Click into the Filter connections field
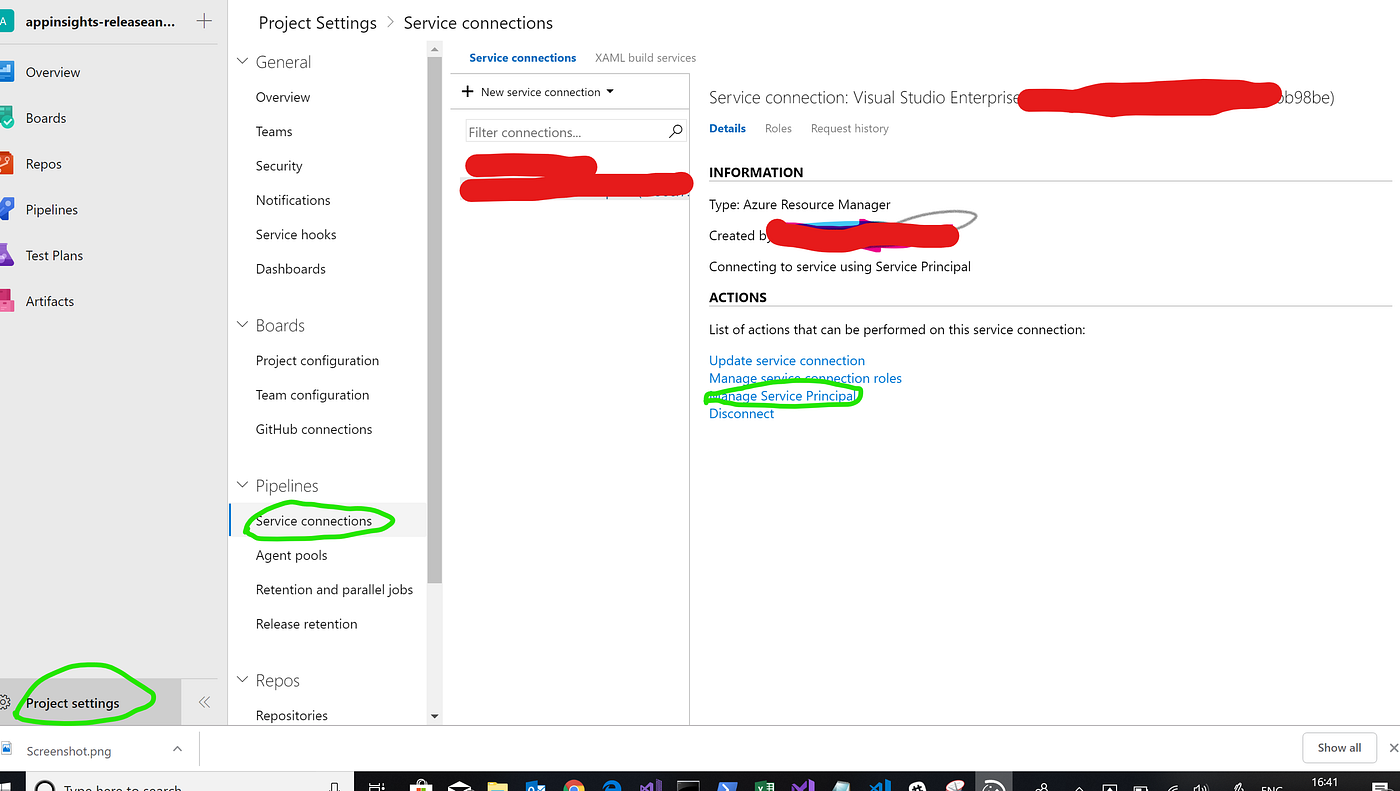This screenshot has height=791, width=1400. 560,131
